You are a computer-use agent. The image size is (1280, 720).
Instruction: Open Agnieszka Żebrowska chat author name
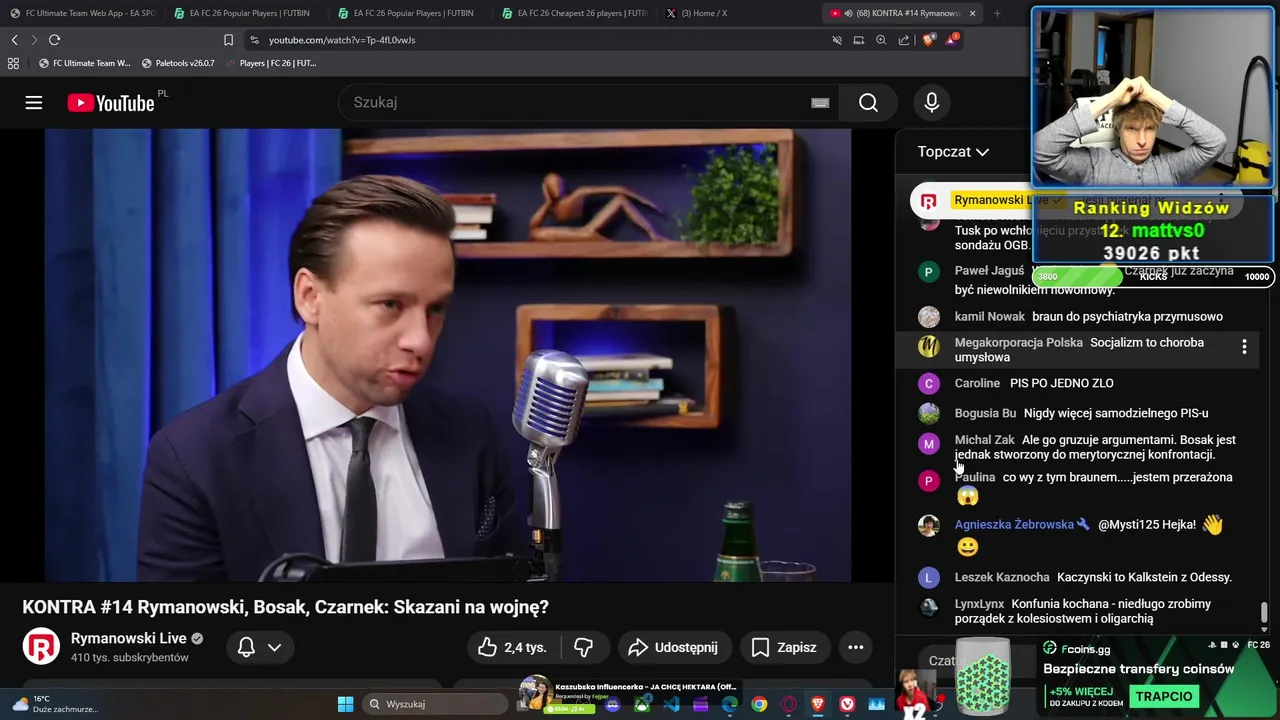click(x=1014, y=524)
